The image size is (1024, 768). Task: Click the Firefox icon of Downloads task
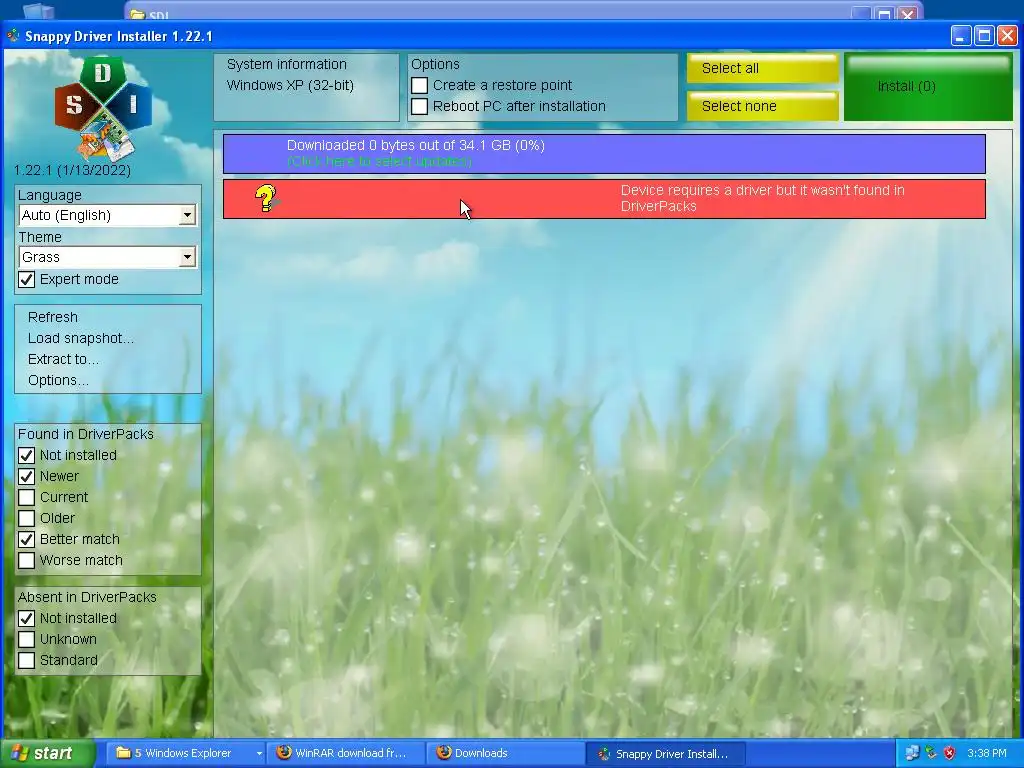coord(443,752)
